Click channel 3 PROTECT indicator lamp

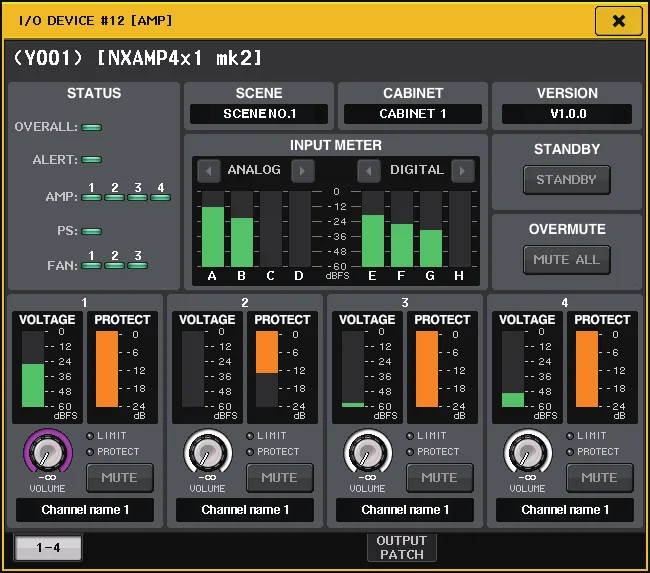pyautogui.click(x=410, y=452)
